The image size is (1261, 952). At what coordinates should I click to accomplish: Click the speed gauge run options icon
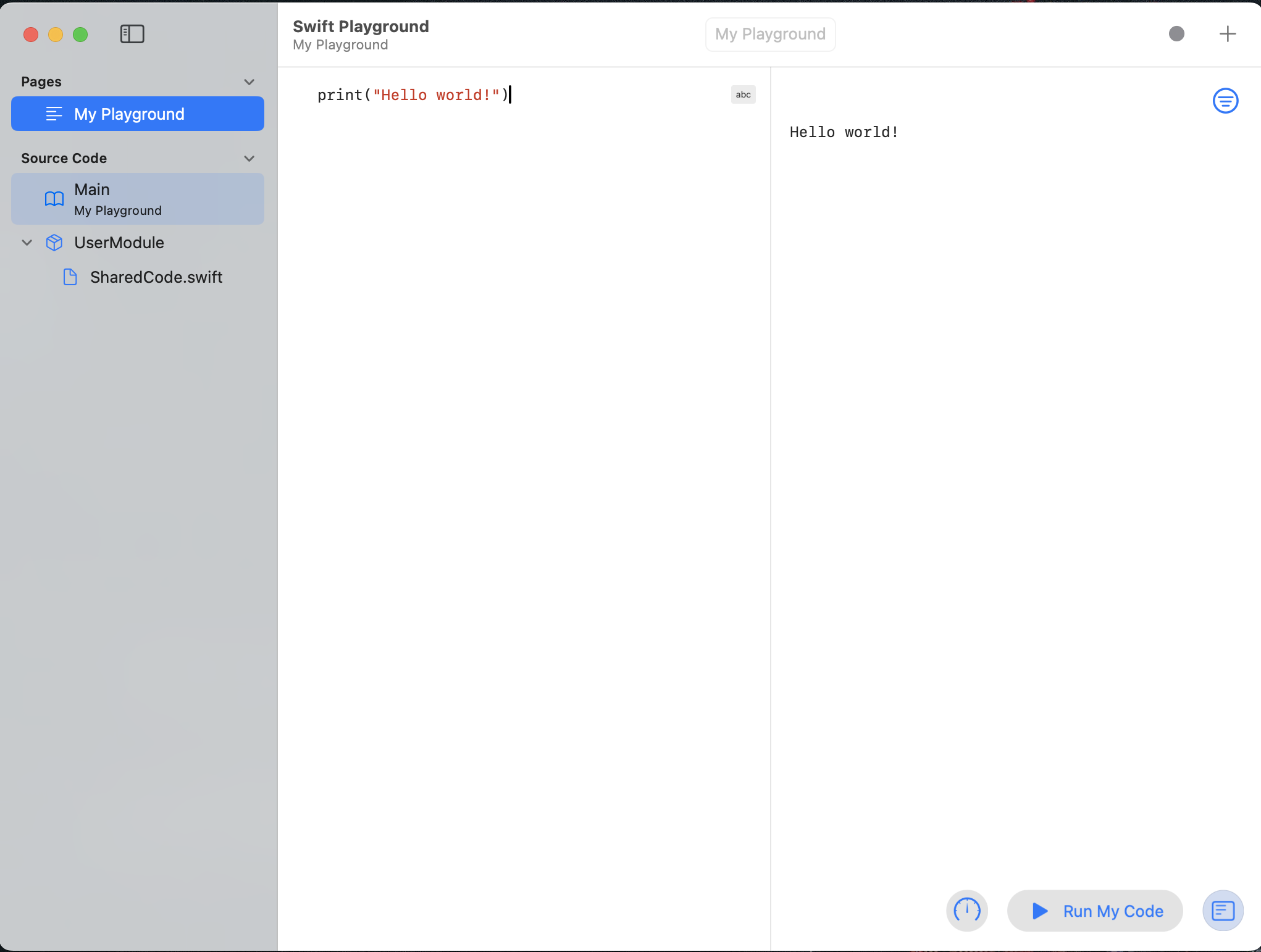pos(967,910)
